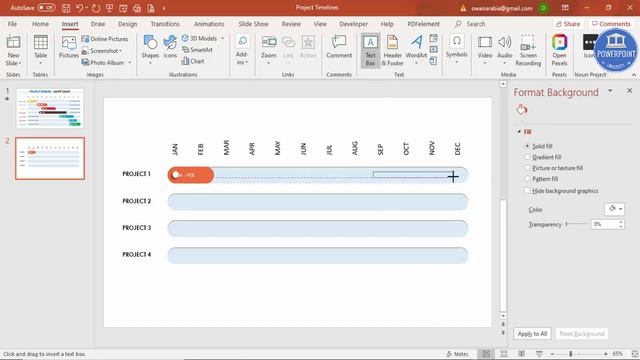Click the PROJECT 3 label
This screenshot has width=640, height=360.
tap(137, 228)
